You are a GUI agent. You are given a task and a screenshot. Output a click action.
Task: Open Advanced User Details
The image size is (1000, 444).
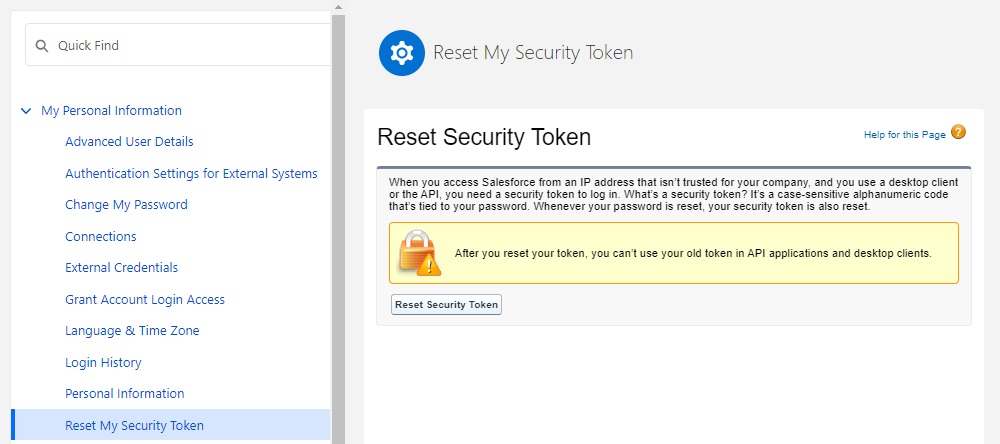[x=129, y=142]
